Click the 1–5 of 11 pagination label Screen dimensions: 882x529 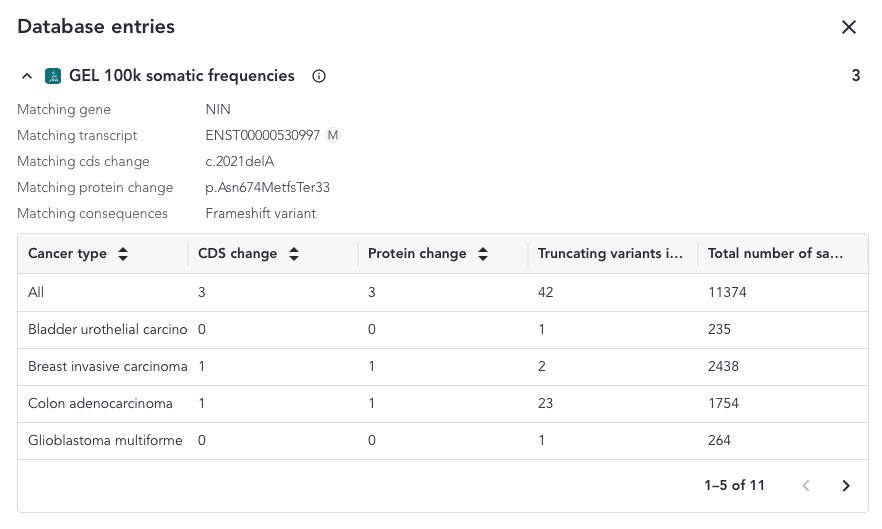click(x=734, y=486)
